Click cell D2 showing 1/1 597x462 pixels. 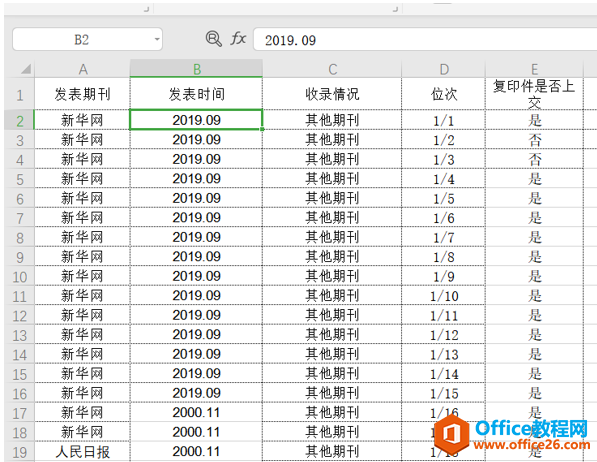pyautogui.click(x=444, y=120)
